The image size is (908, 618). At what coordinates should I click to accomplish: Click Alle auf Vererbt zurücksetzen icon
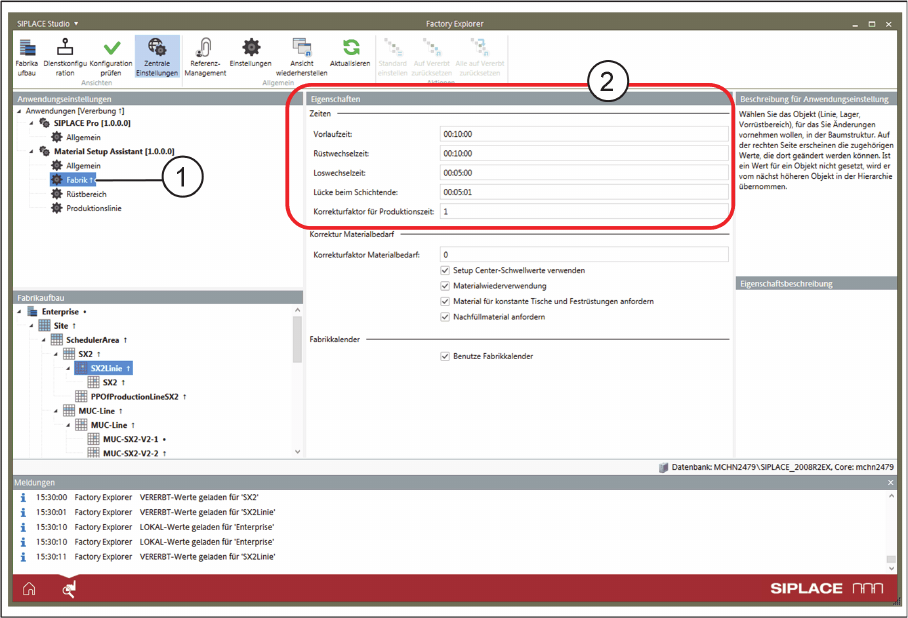[x=479, y=47]
